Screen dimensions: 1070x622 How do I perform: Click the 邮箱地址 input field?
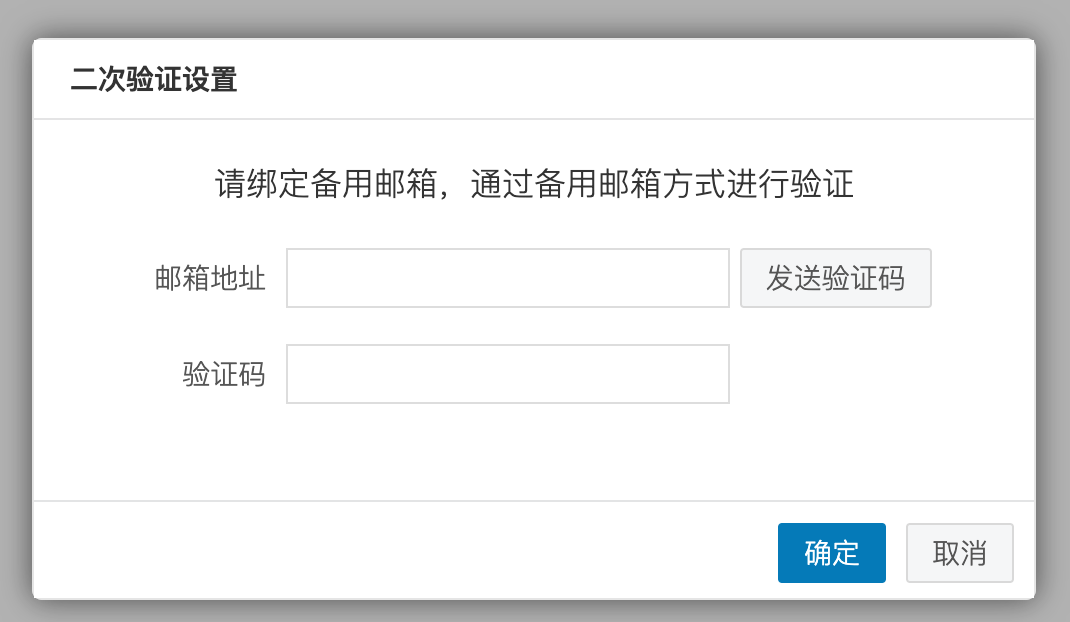tap(507, 278)
